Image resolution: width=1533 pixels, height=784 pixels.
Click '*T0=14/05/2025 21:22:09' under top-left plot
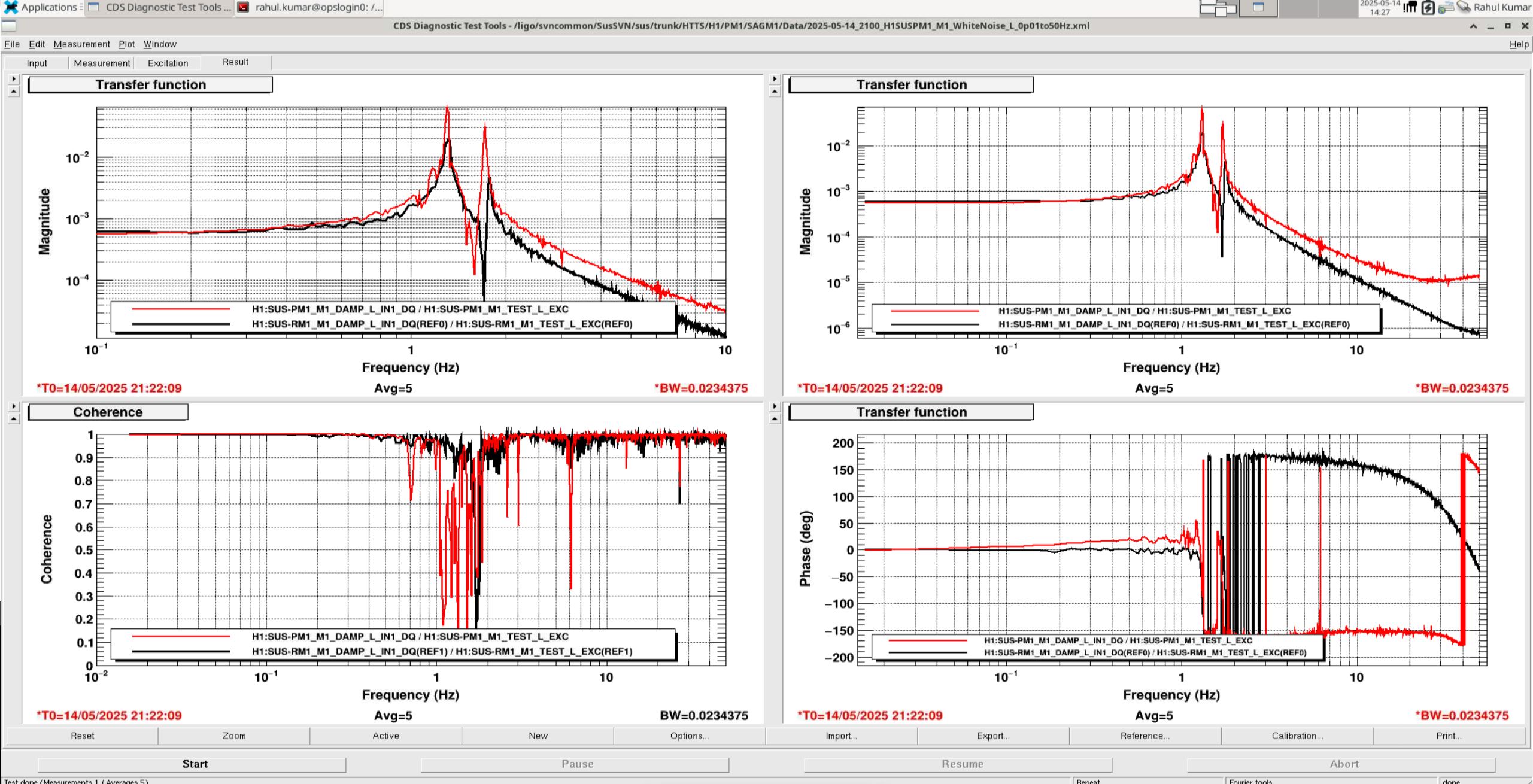109,388
